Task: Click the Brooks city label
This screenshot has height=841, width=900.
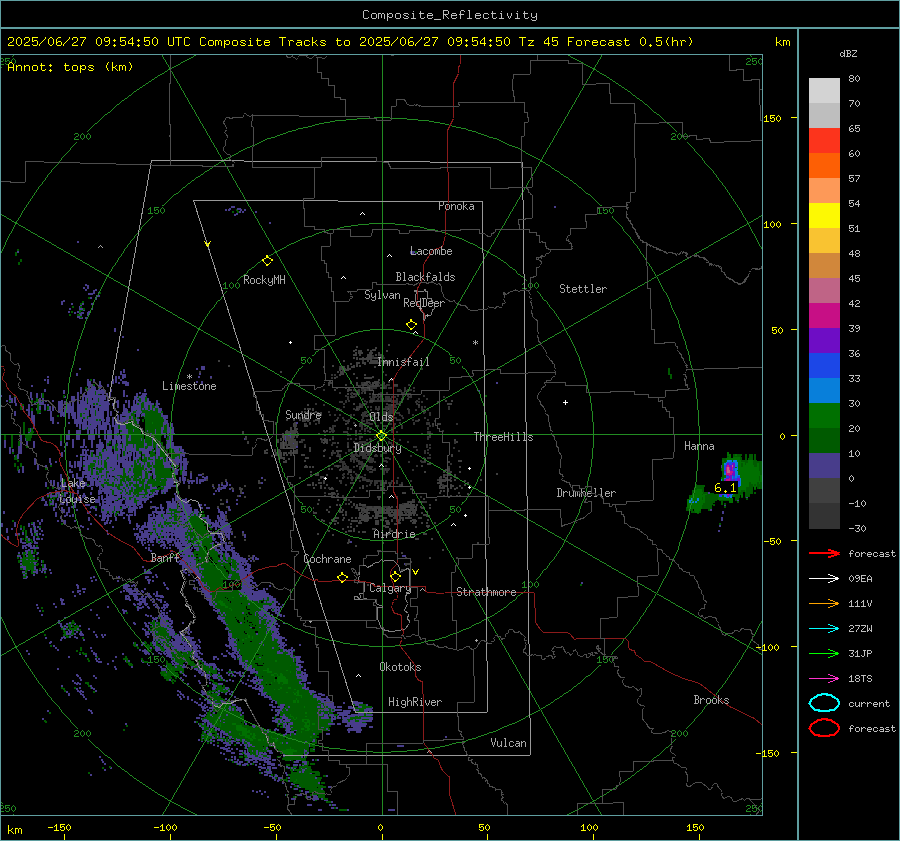Action: point(711,700)
